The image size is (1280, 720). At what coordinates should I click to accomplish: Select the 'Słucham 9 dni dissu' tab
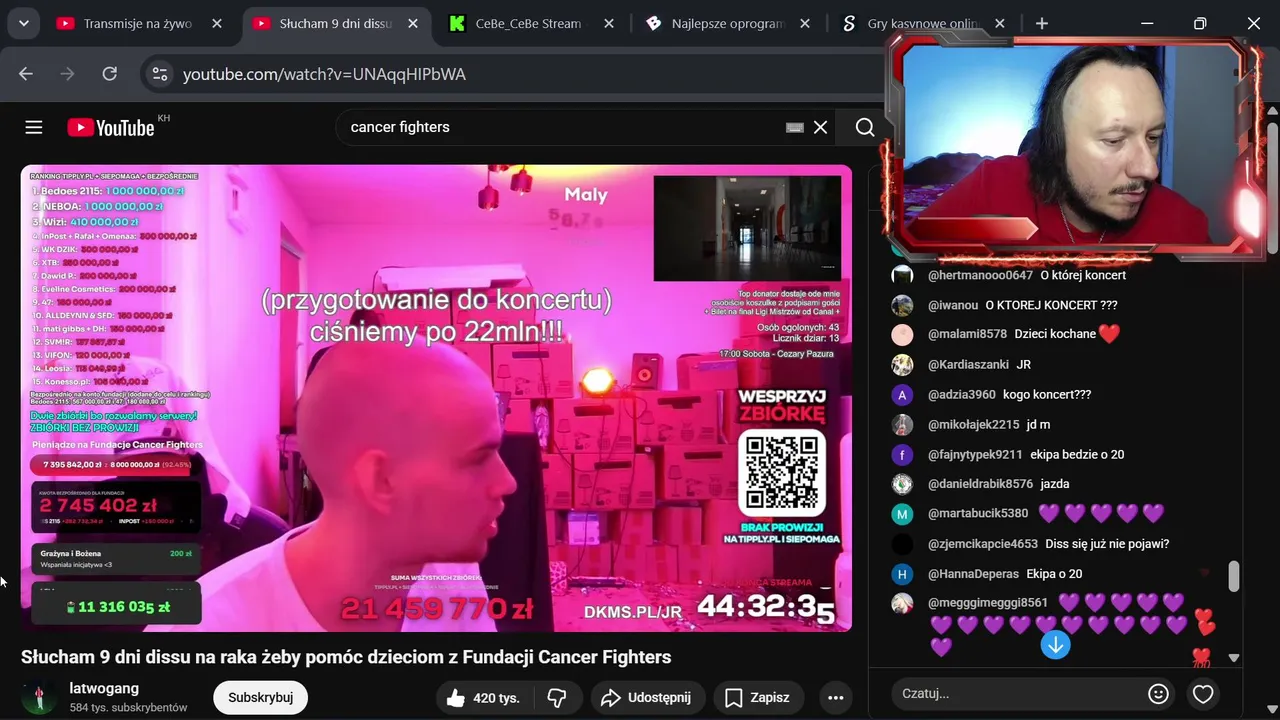337,23
